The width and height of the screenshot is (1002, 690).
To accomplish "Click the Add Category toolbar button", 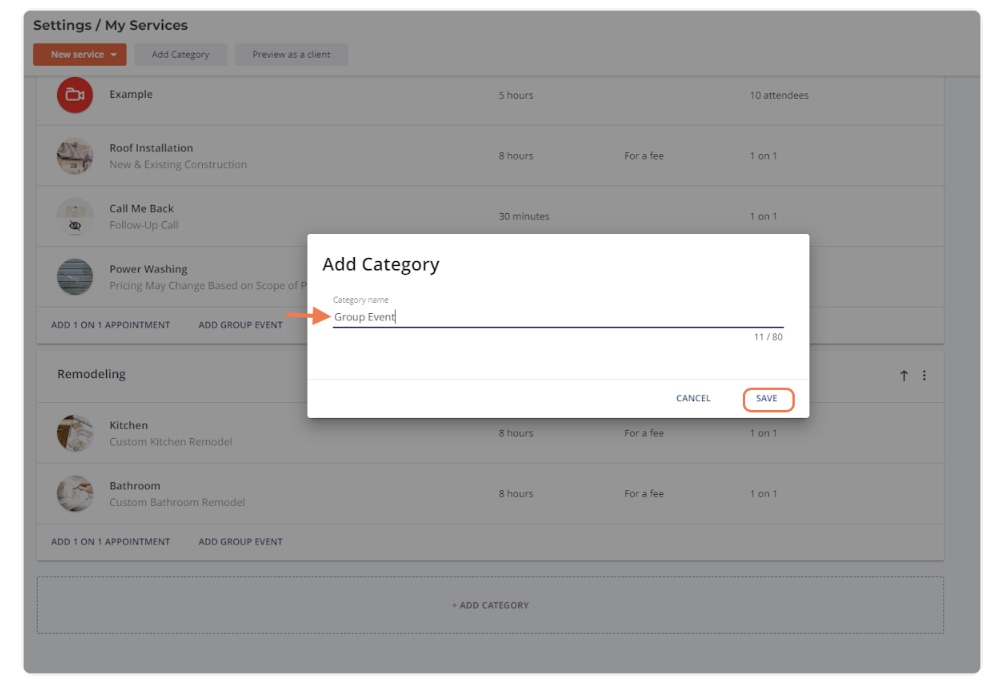I will 180,55.
